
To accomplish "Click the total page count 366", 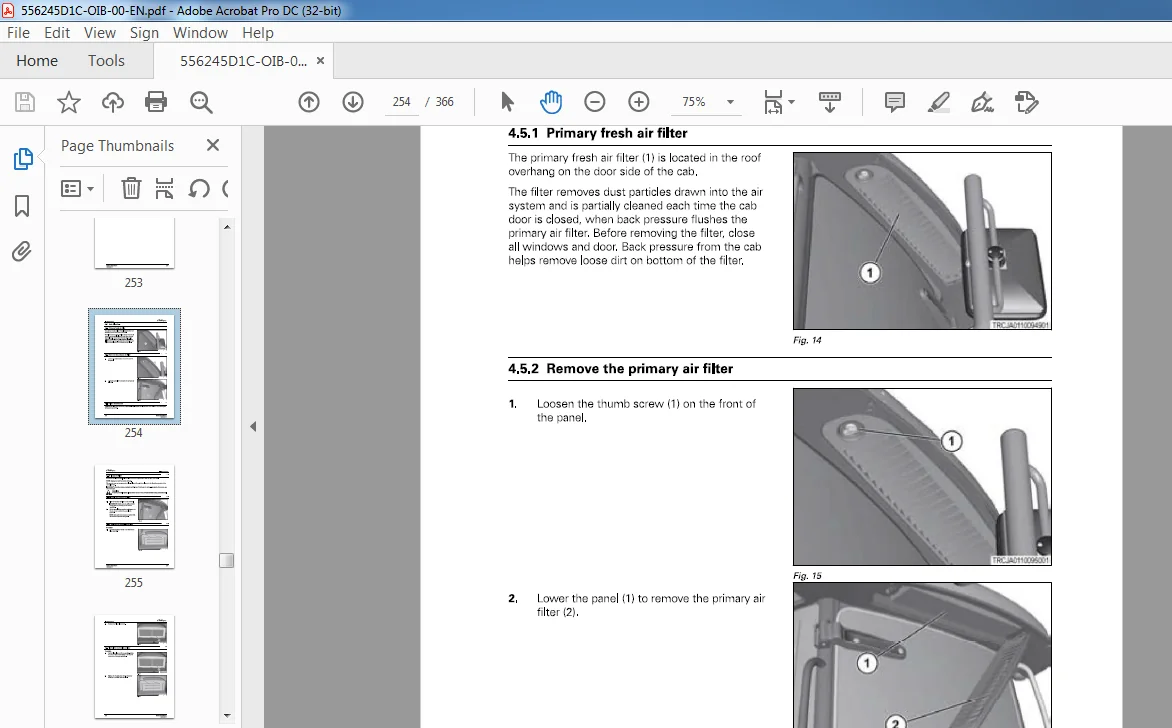I will 445,102.
